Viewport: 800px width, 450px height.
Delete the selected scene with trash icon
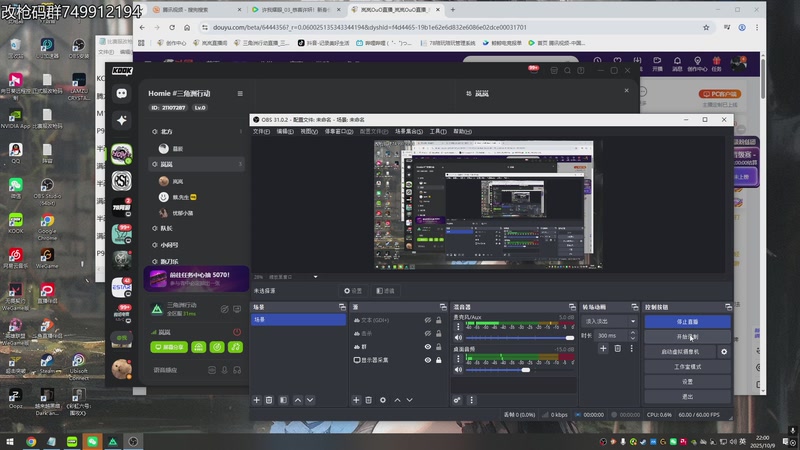tap(269, 400)
